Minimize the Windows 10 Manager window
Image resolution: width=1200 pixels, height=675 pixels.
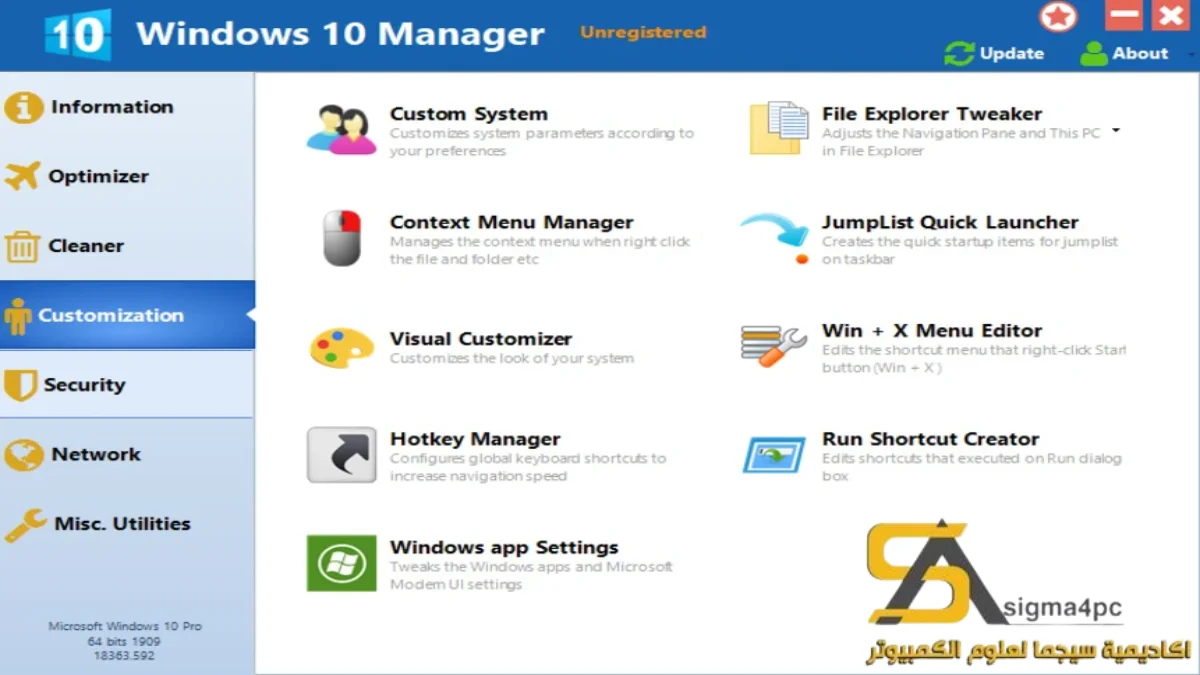click(x=1124, y=15)
